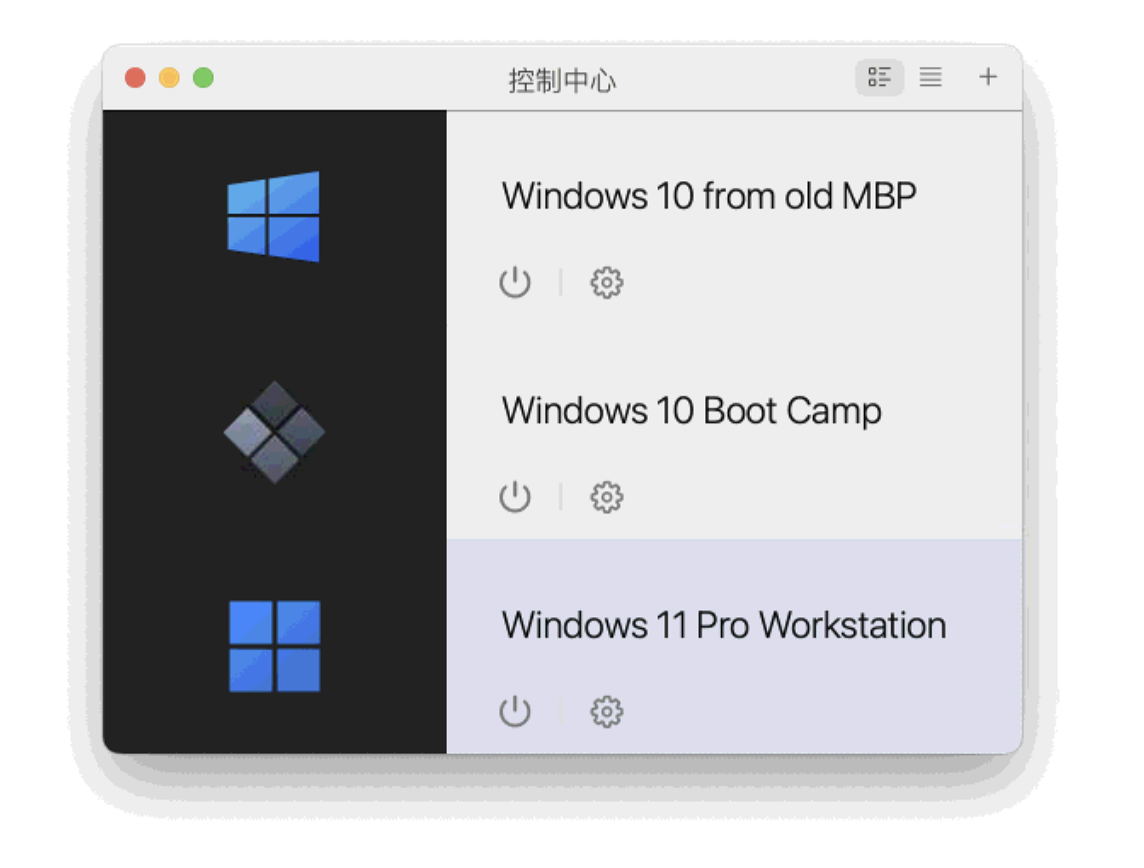Add a new virtual machine with plus

[x=988, y=77]
